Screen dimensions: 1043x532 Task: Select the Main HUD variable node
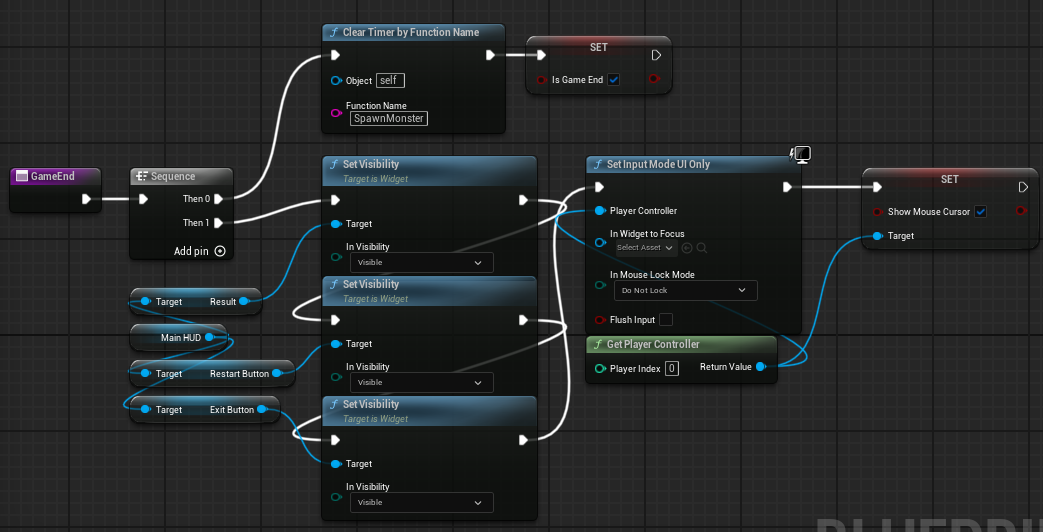(178, 338)
